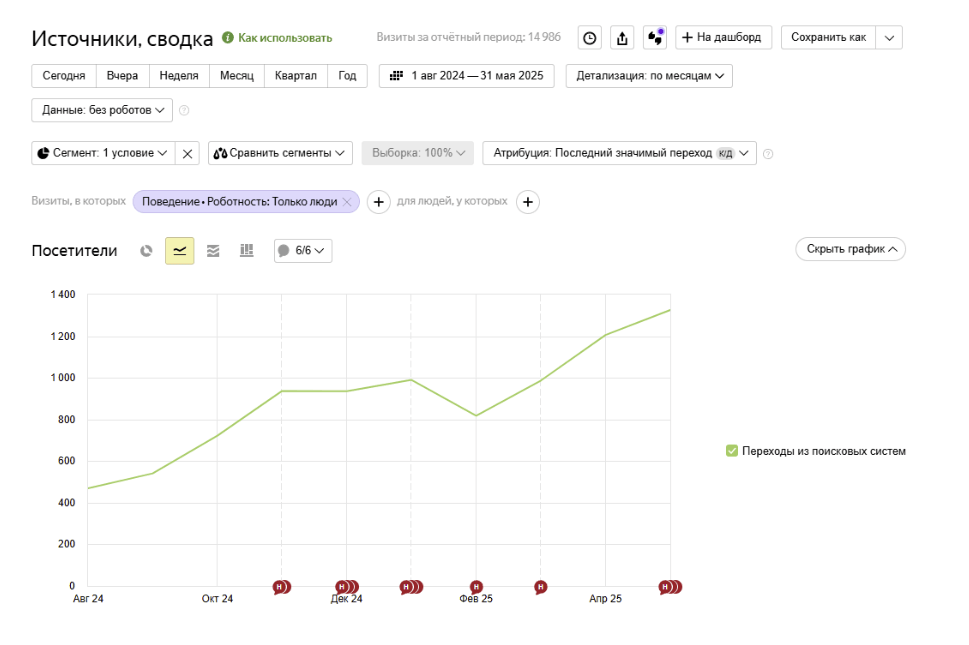Click the info icon beside Как использовать
Viewport: 969px width, 645px height.
point(228,38)
